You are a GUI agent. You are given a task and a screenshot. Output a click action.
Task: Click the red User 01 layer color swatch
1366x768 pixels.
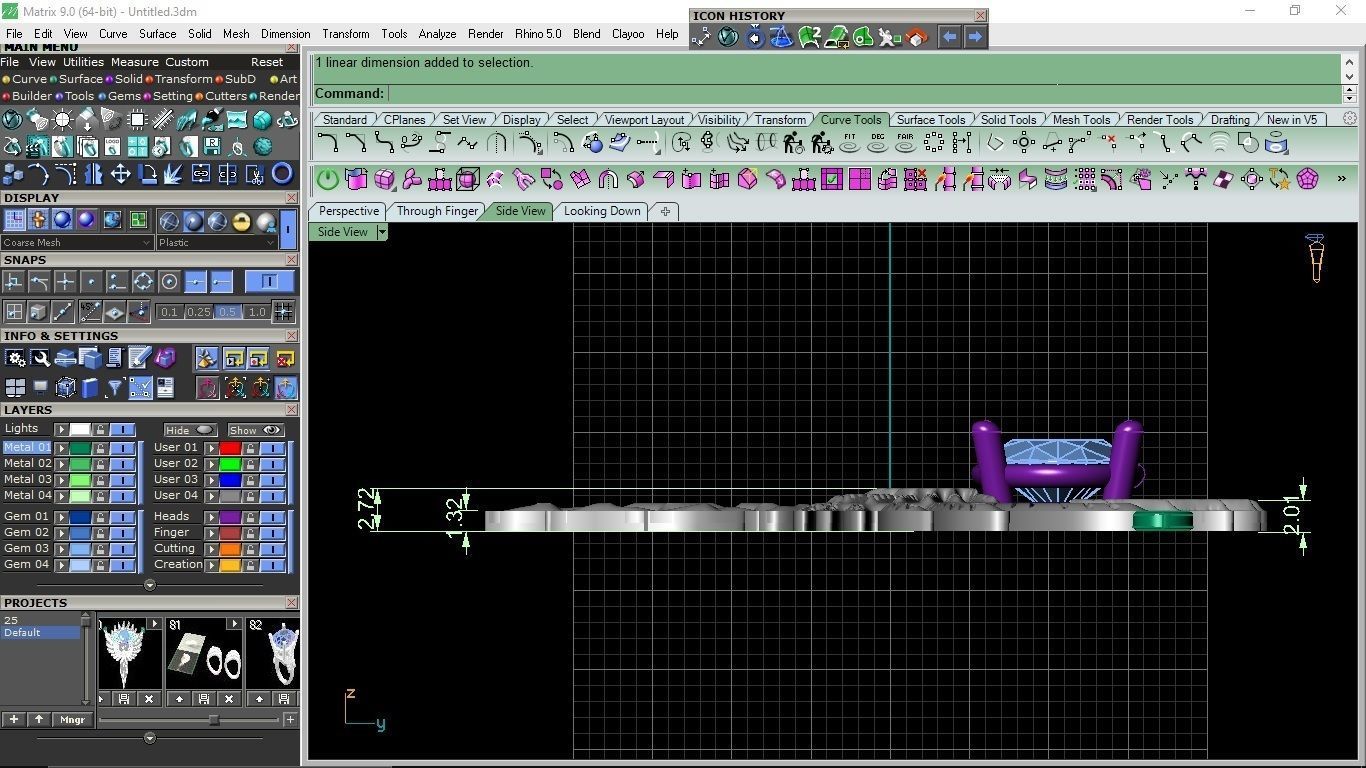point(230,448)
